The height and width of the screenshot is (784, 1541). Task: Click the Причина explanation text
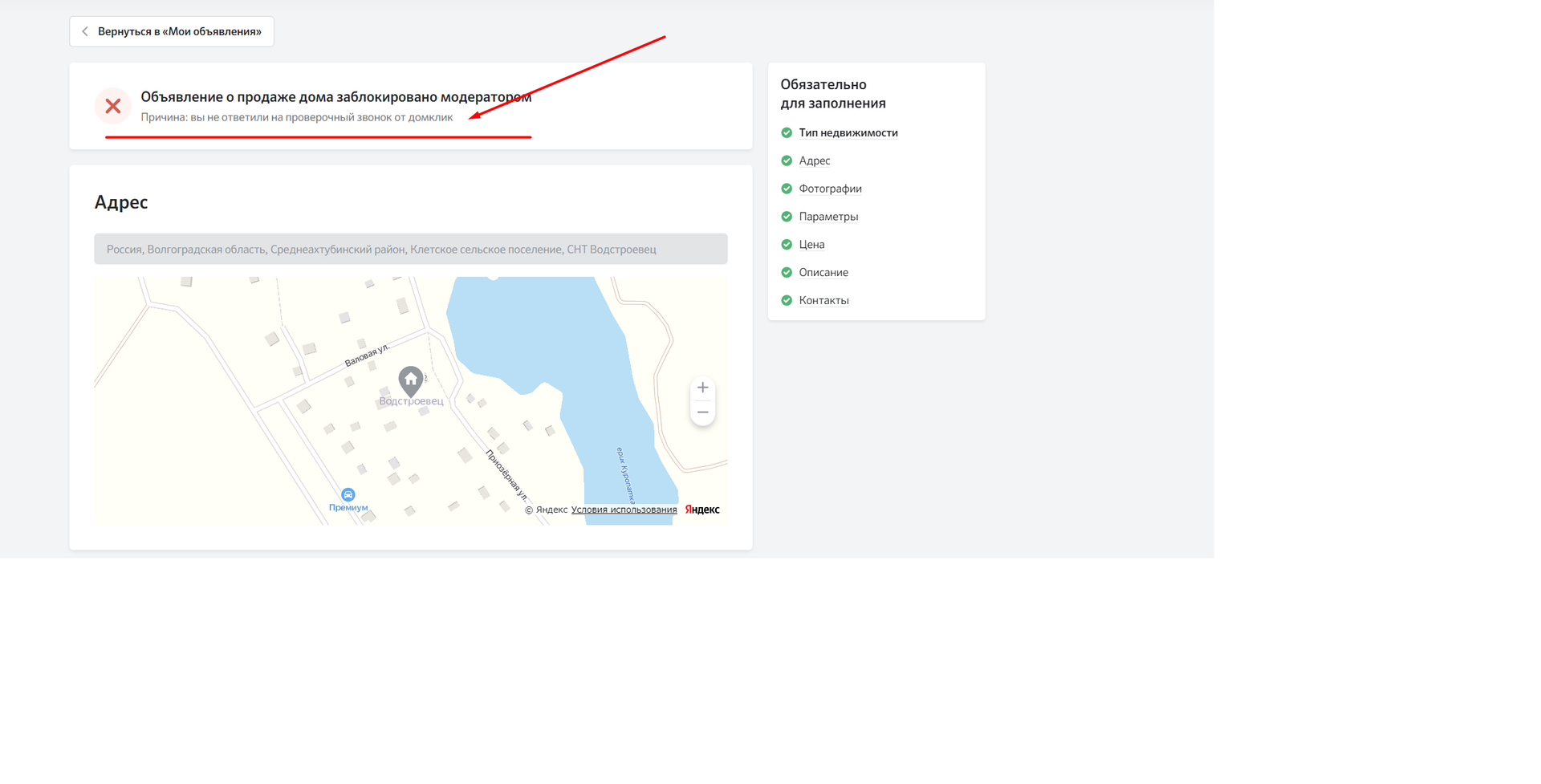point(297,117)
